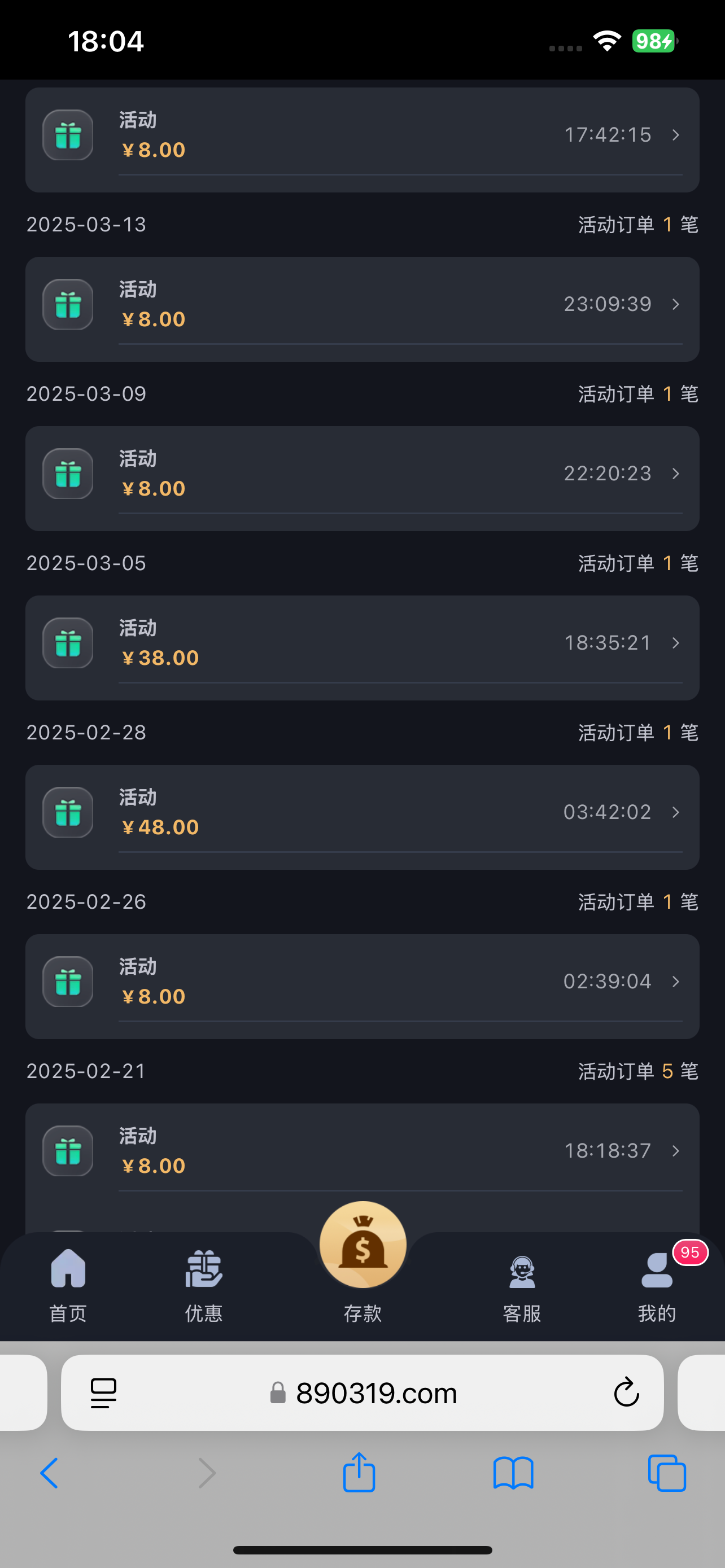Screen dimensions: 725x1568
Task: Show Safari open tabs overview
Action: tap(667, 1473)
